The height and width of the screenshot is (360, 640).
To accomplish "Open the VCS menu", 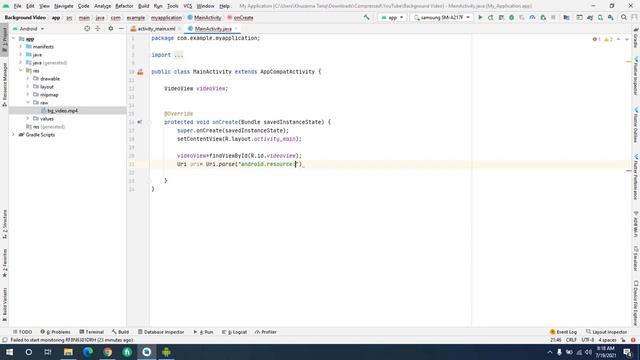I will pyautogui.click(x=187, y=6).
